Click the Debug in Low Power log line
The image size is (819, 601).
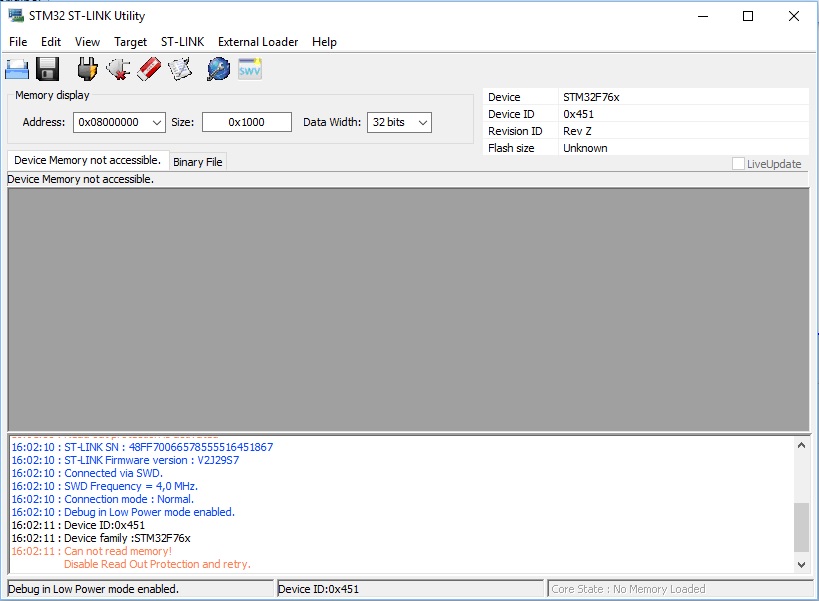pos(123,512)
